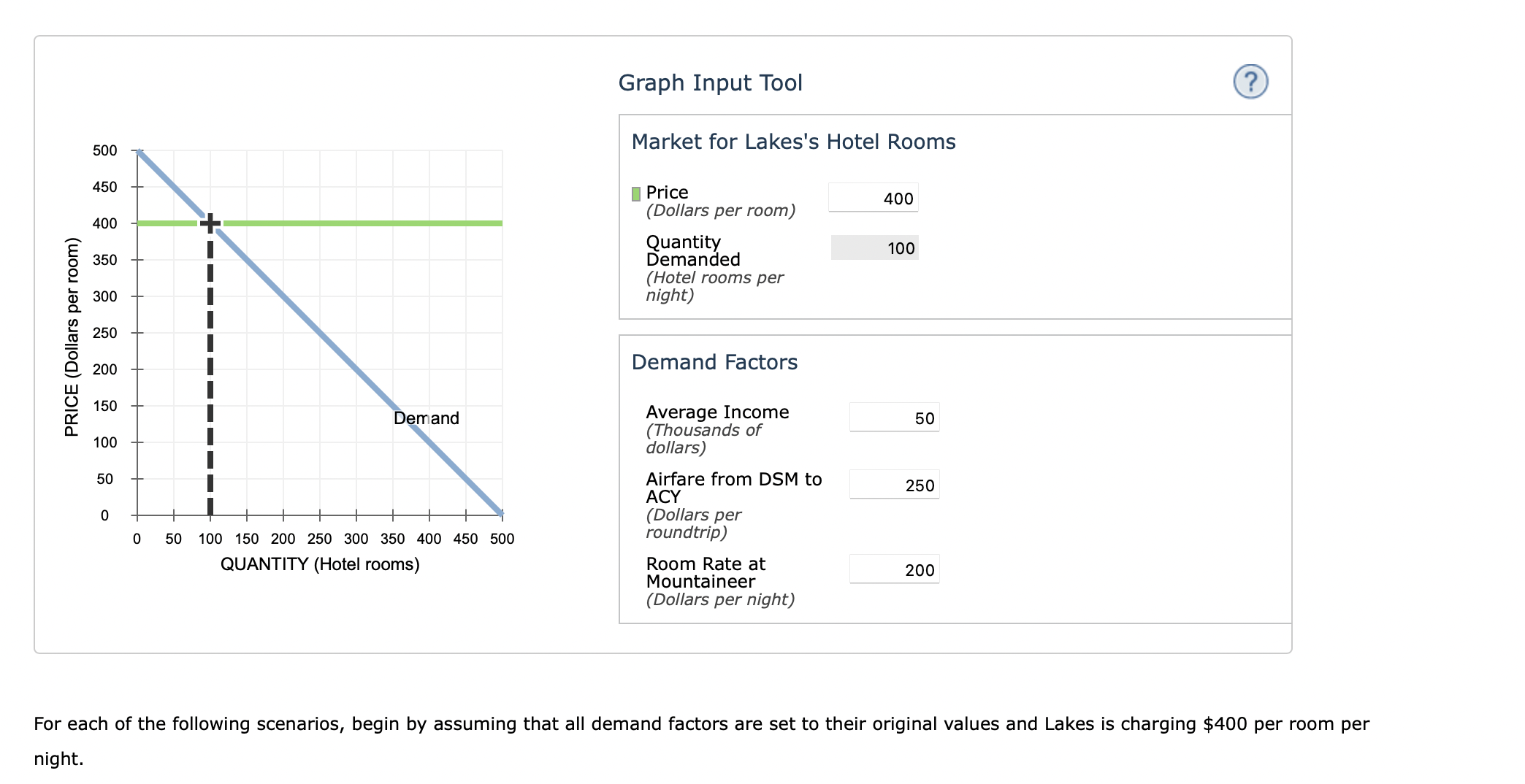Click the green Price legend swatch
1525x784 pixels.
point(635,193)
